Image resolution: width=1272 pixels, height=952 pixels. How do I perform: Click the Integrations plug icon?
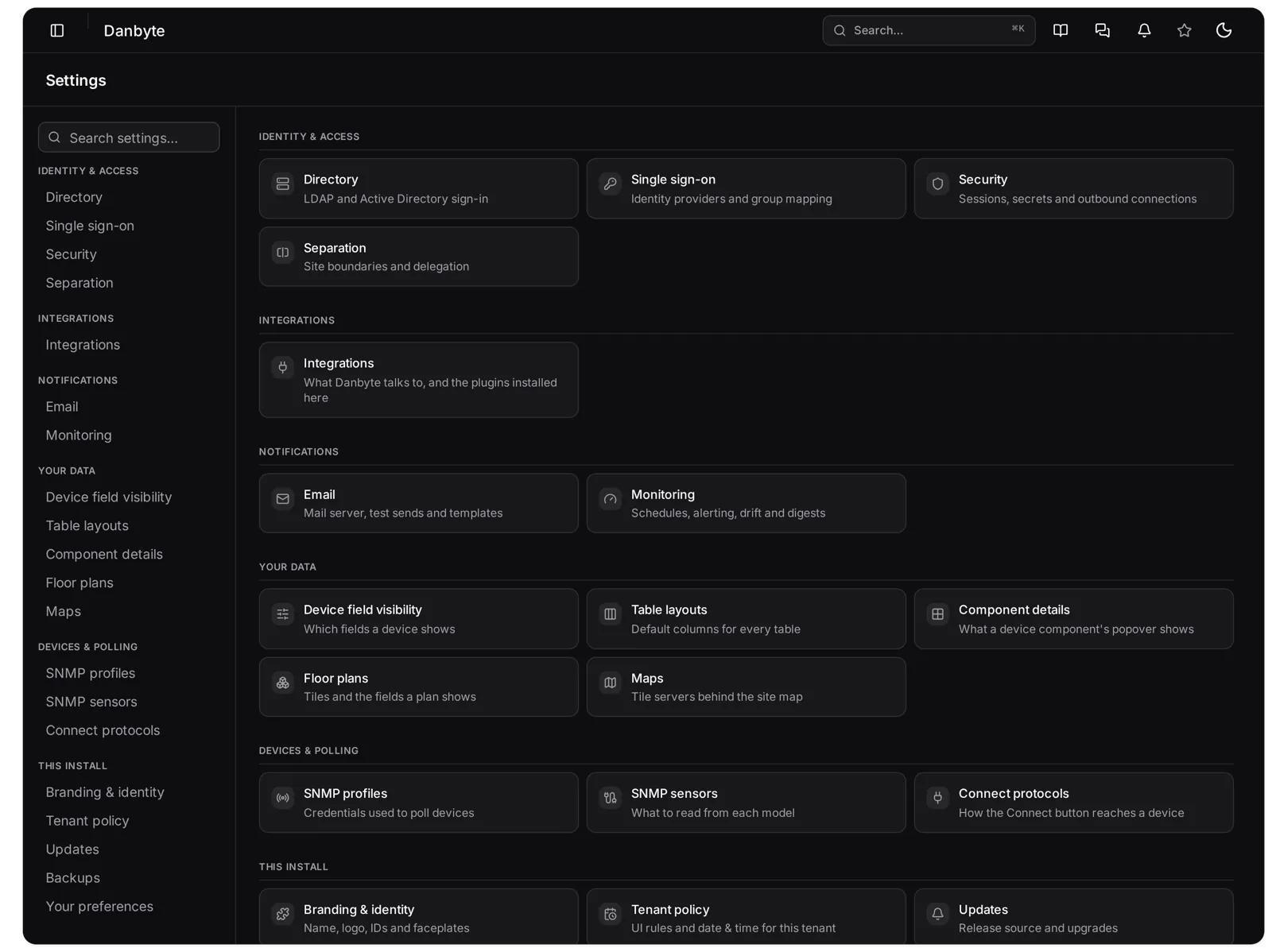pyautogui.click(x=282, y=368)
